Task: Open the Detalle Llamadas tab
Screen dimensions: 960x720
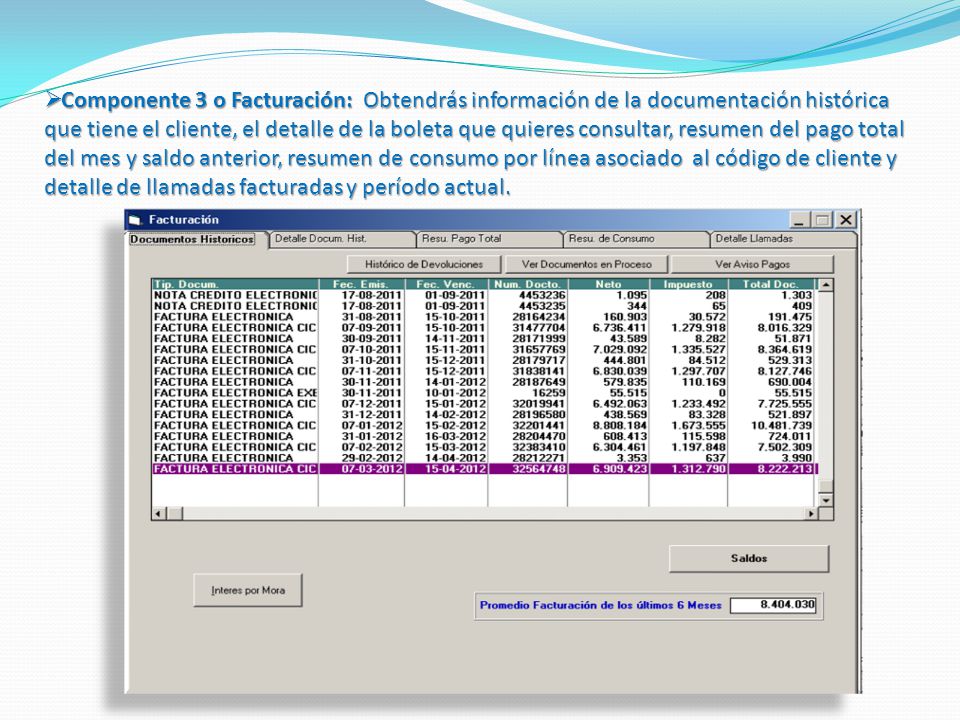Action: click(x=783, y=239)
